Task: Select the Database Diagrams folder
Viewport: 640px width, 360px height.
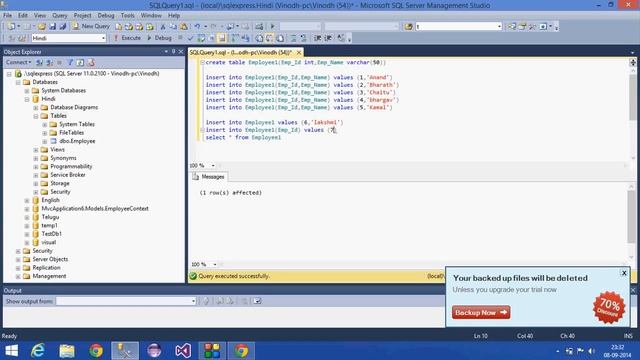Action: pyautogui.click(x=74, y=107)
